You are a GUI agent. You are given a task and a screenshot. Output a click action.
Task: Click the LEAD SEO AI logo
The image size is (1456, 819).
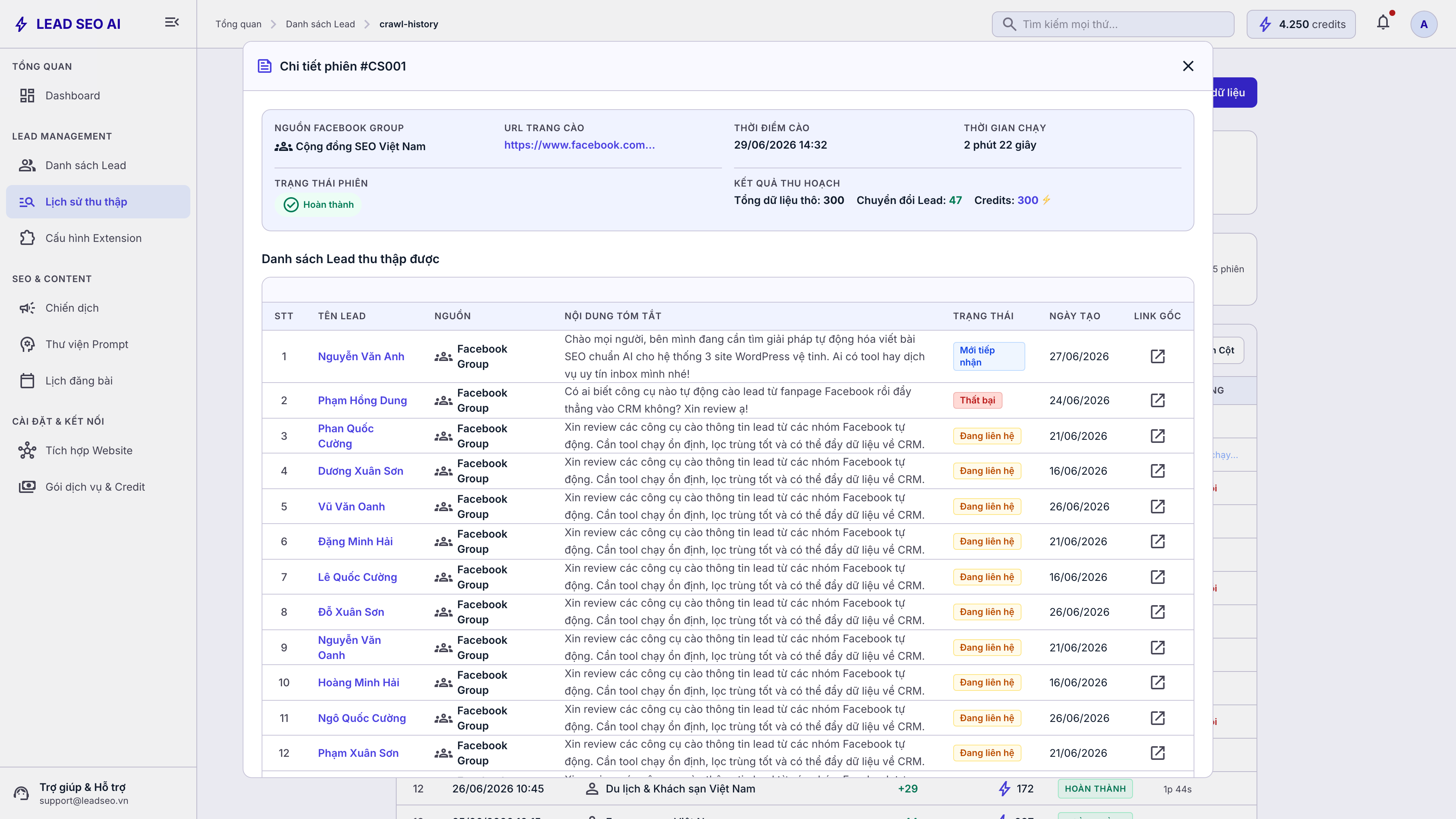(68, 24)
